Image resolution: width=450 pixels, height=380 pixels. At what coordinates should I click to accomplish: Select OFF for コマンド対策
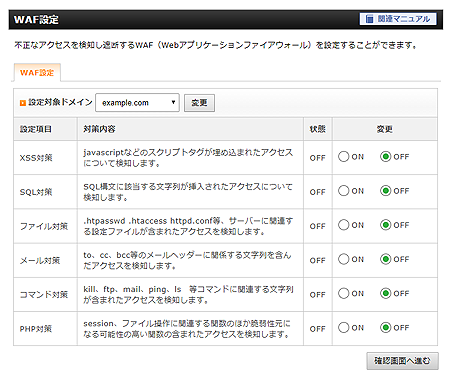point(385,294)
